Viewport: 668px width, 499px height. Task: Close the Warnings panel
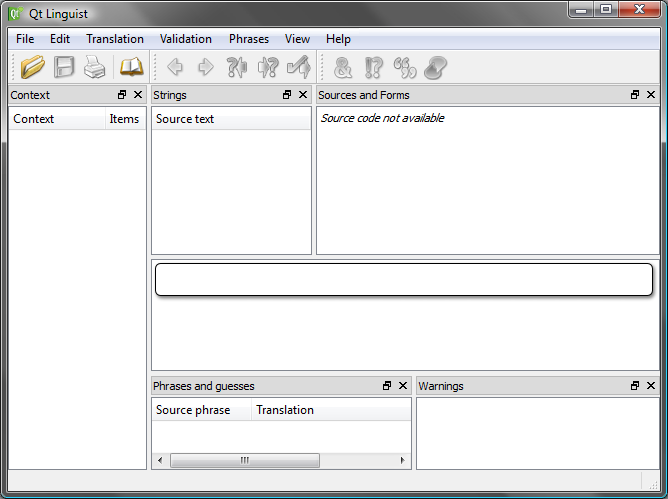click(651, 386)
